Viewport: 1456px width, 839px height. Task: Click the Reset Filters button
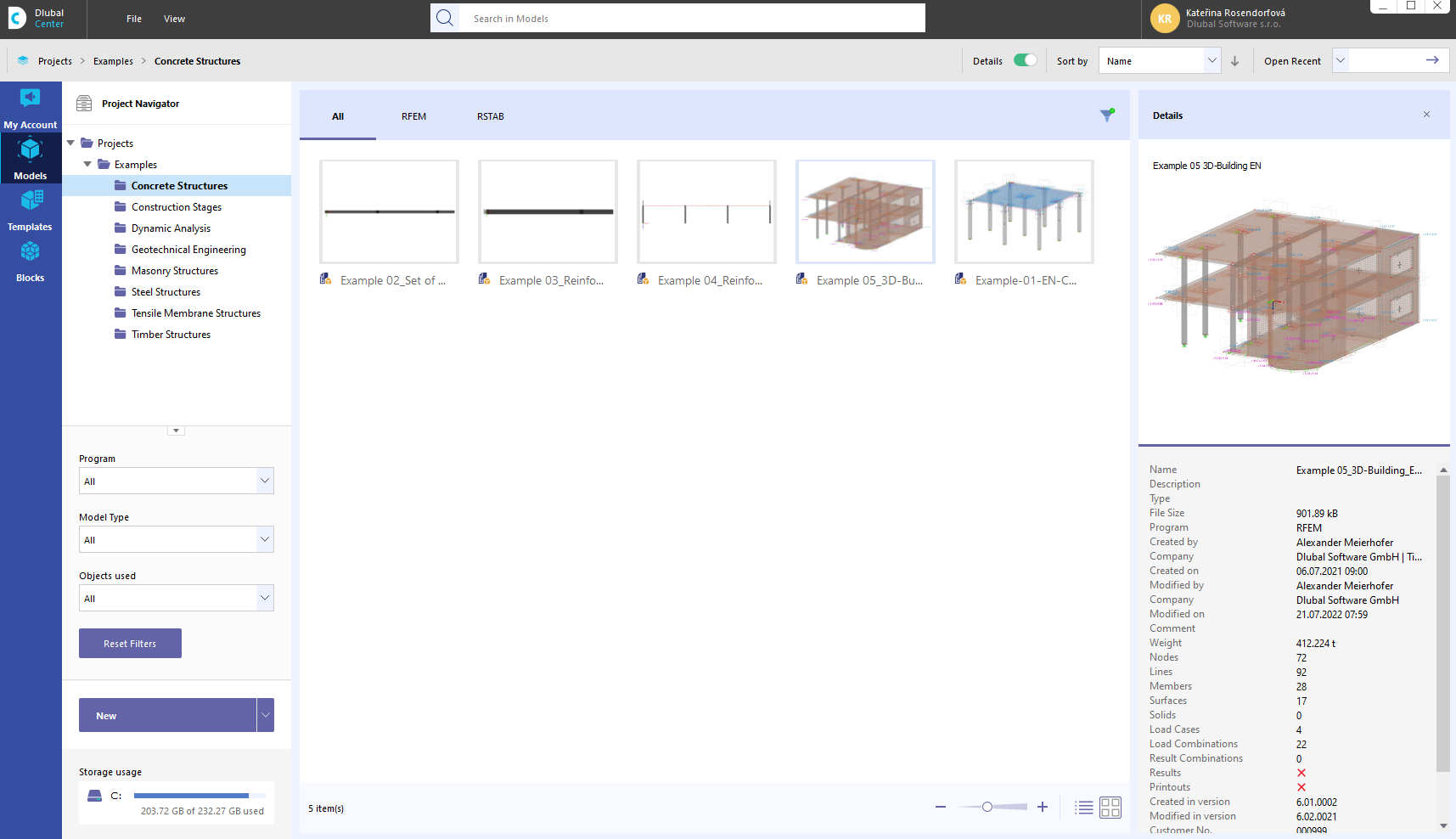pos(130,643)
